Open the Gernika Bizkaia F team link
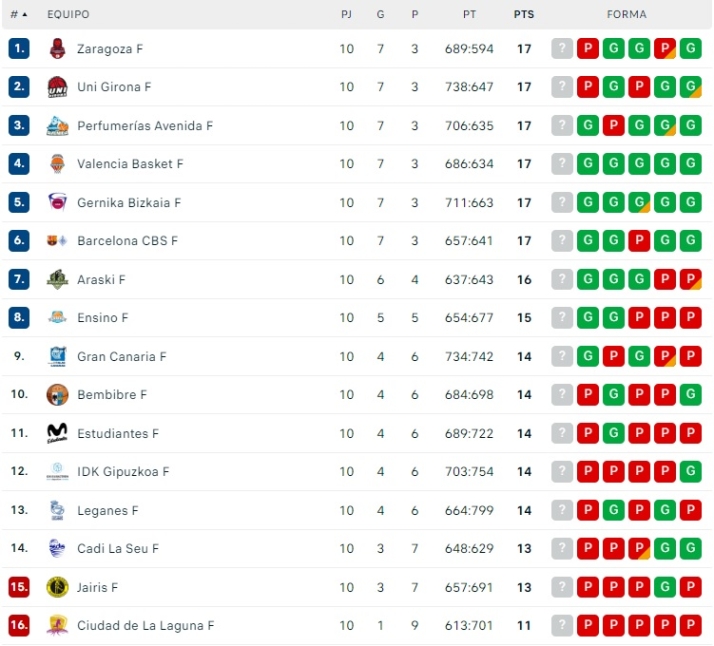Image resolution: width=714 pixels, height=646 pixels. [129, 203]
